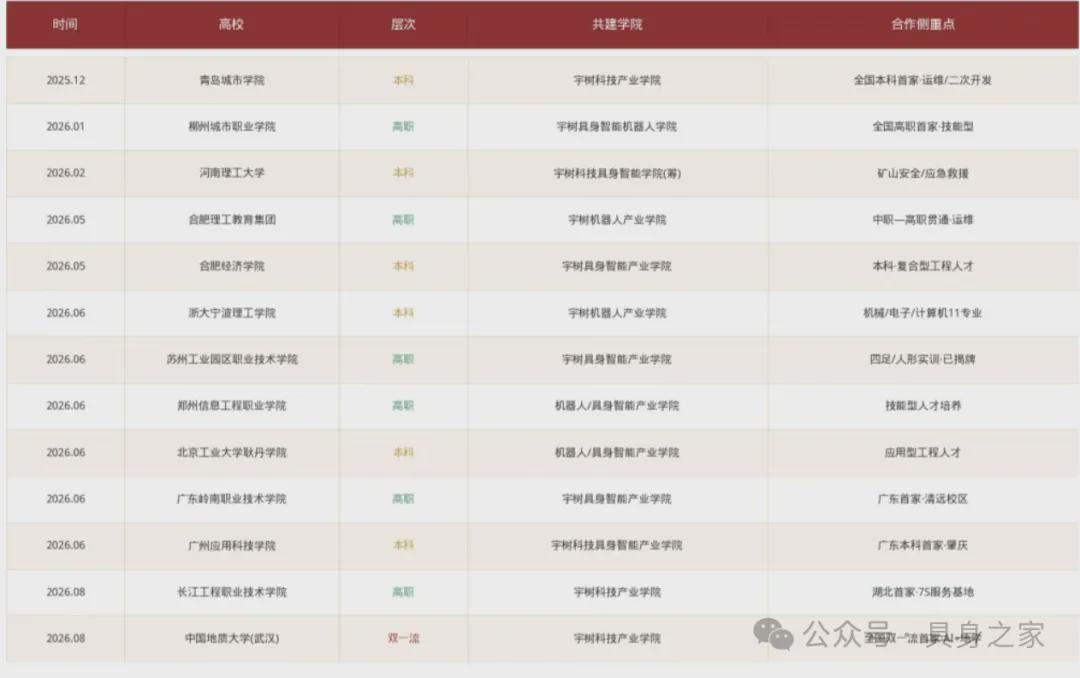This screenshot has width=1080, height=678.
Task: Select the 2026.01 date cell
Action: point(65,127)
